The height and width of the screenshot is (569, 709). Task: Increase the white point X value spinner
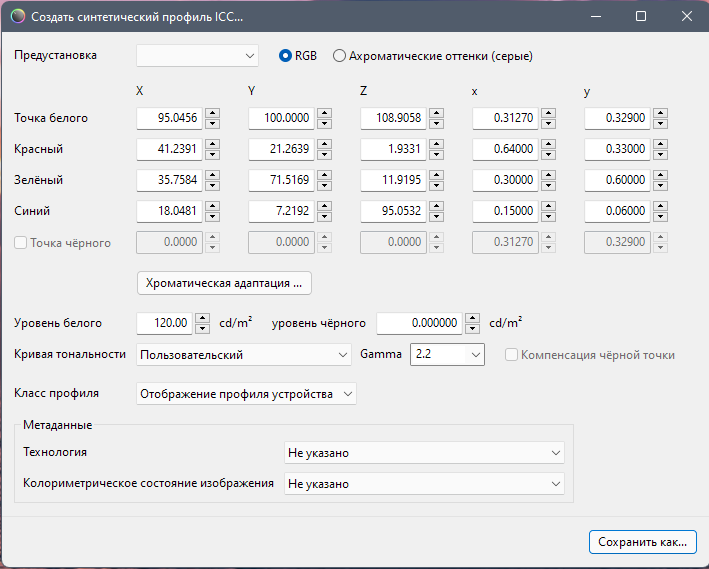(x=212, y=113)
